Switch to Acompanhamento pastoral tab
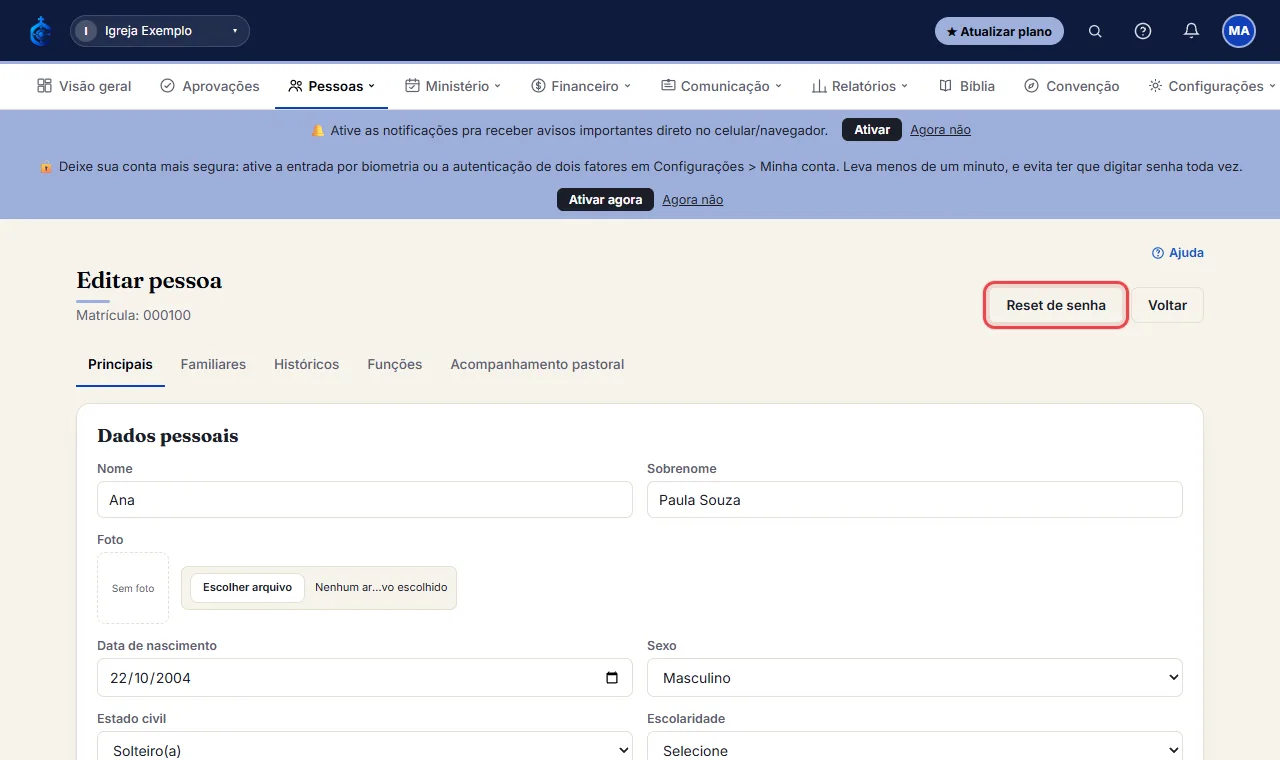The width and height of the screenshot is (1280, 760). [537, 364]
